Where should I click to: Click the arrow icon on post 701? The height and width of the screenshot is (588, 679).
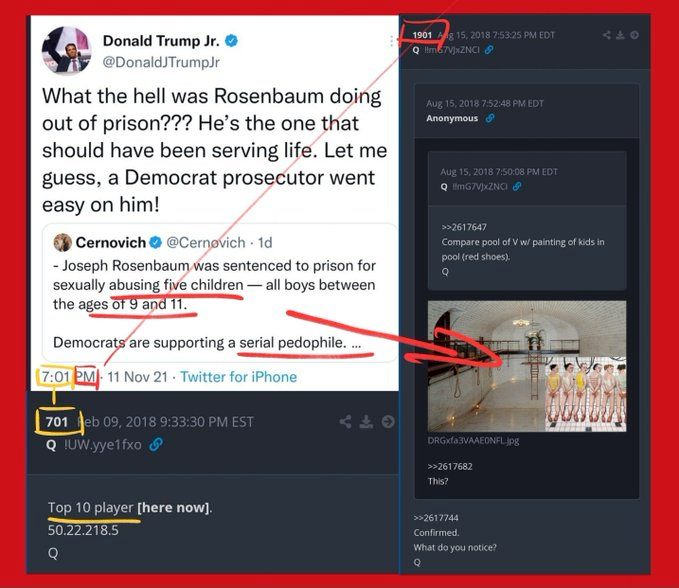coord(388,421)
